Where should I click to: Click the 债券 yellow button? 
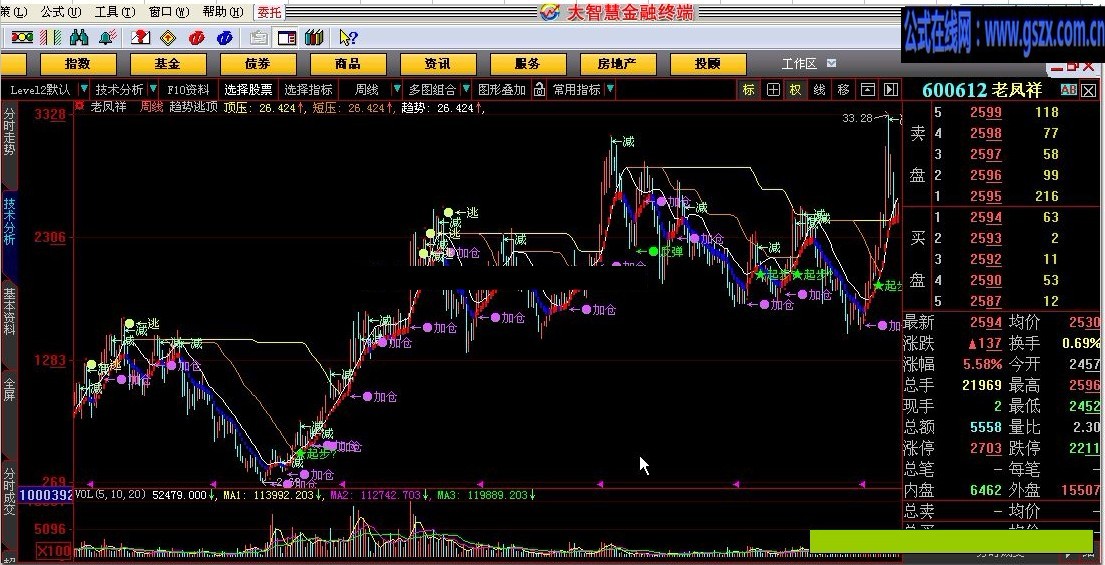pyautogui.click(x=257, y=63)
